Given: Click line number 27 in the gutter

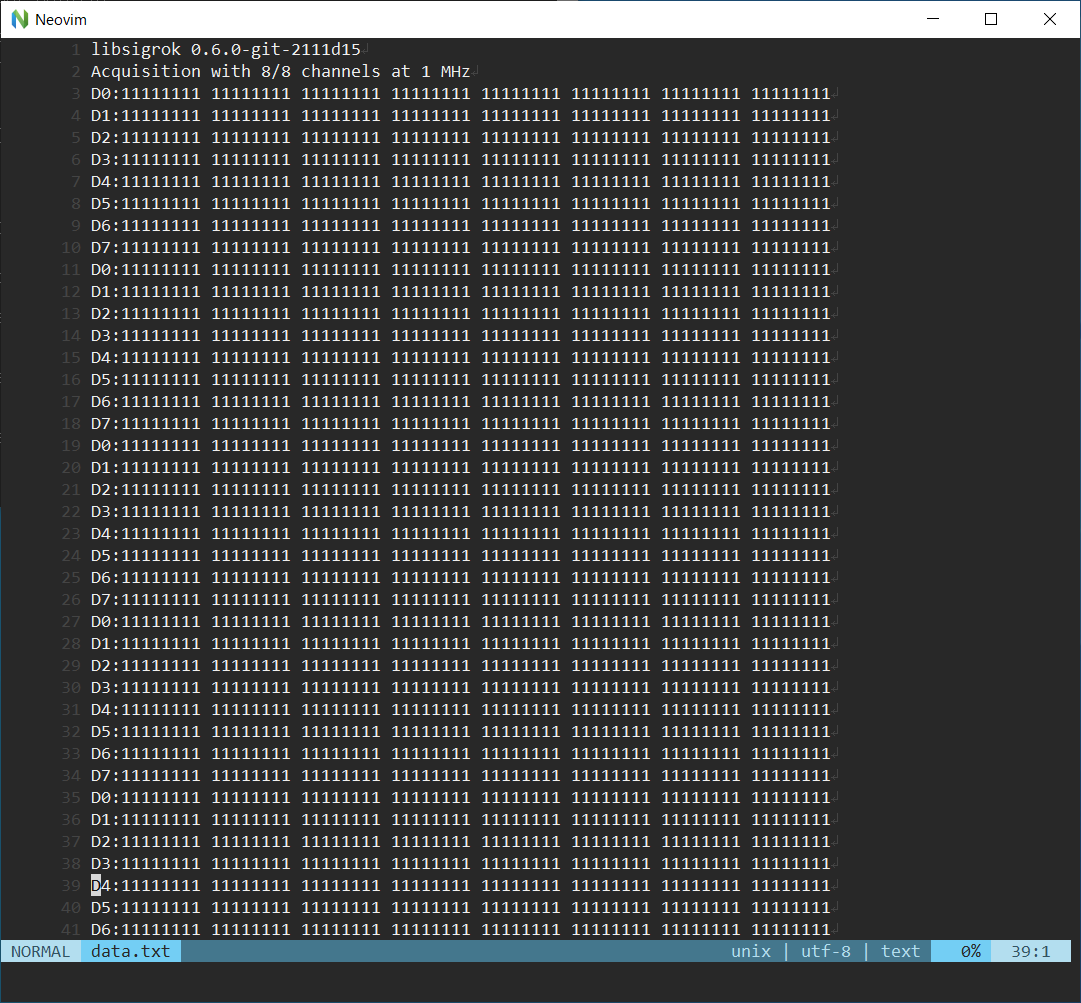Looking at the screenshot, I should pos(71,622).
